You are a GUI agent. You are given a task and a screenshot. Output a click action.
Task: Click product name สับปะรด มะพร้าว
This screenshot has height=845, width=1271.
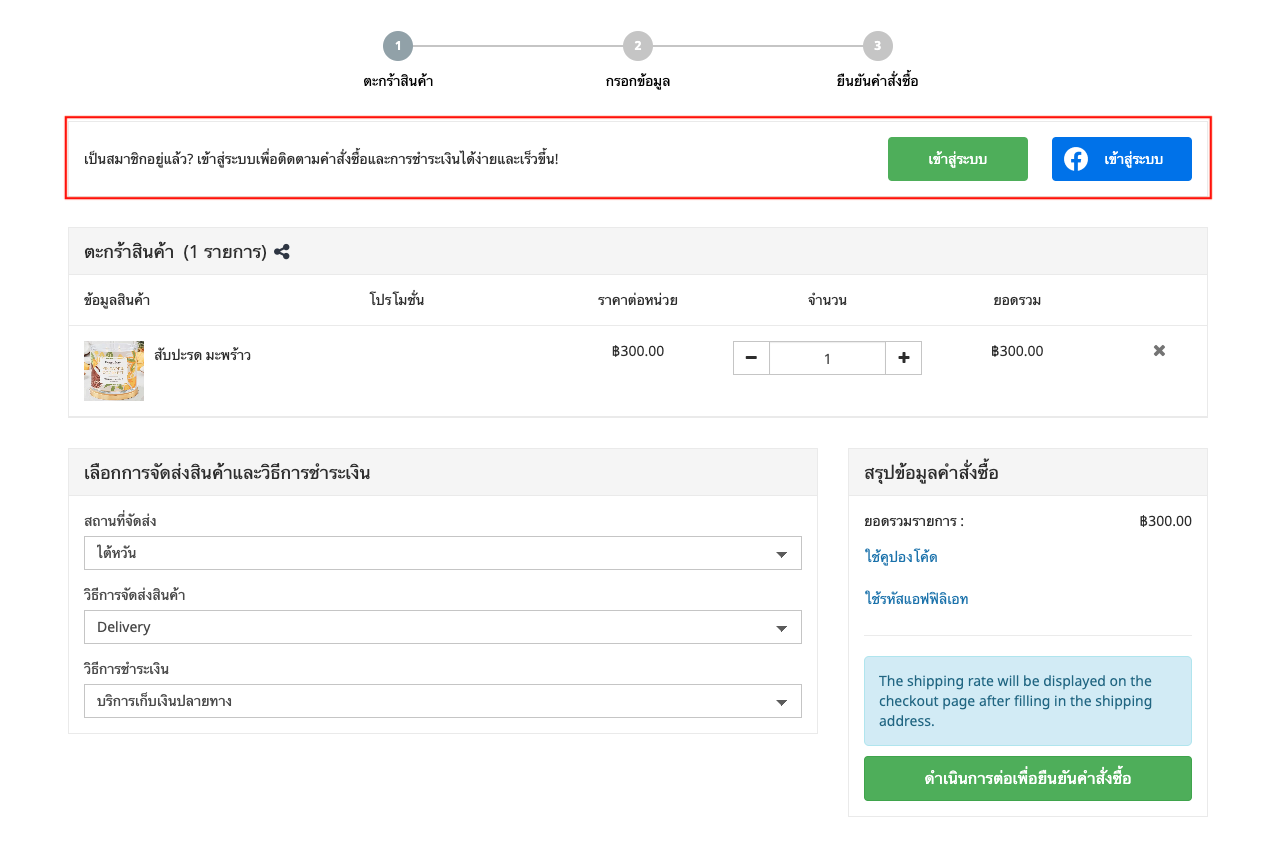point(202,355)
